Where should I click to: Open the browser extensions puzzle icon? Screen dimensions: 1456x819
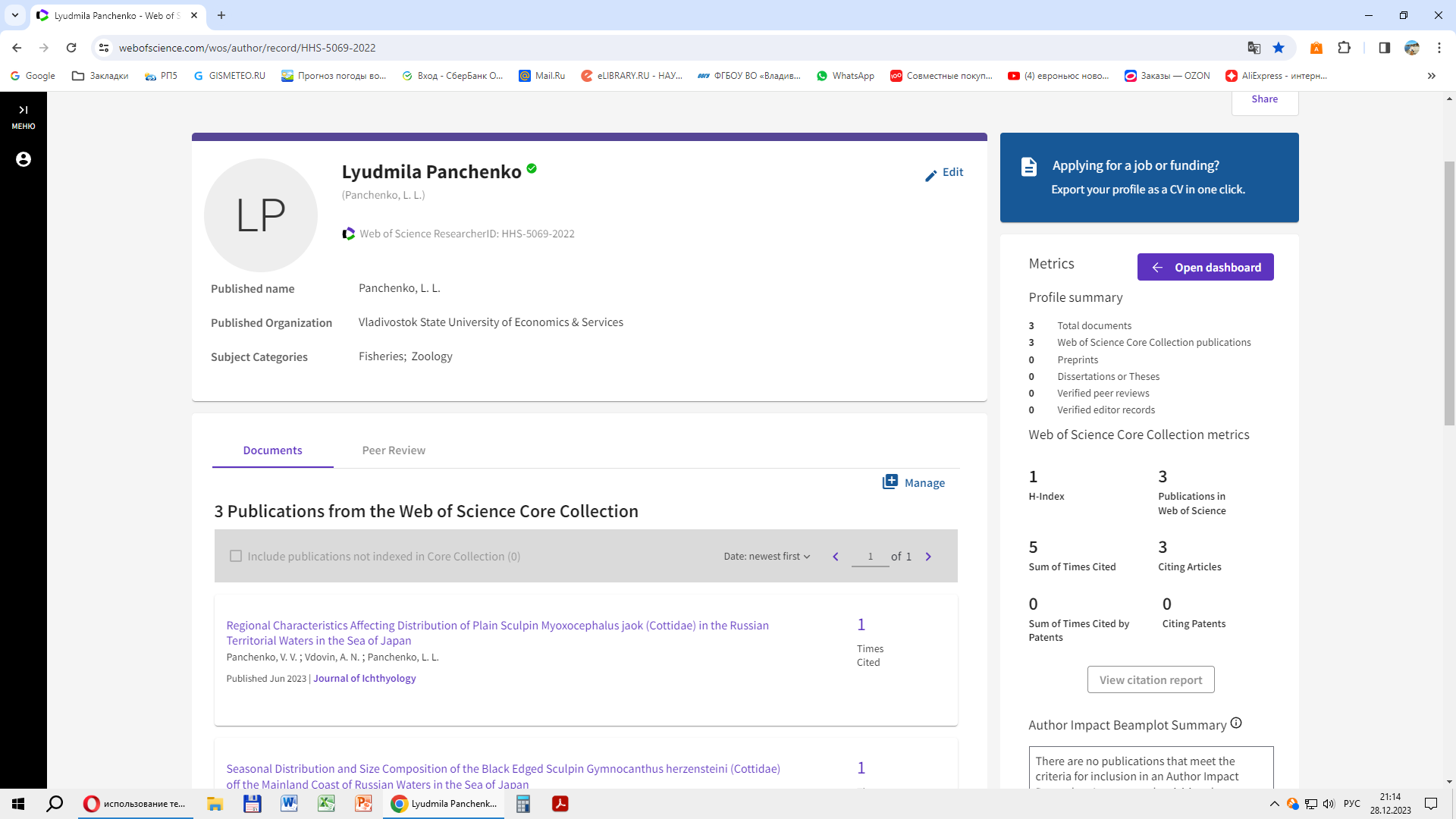(1344, 48)
